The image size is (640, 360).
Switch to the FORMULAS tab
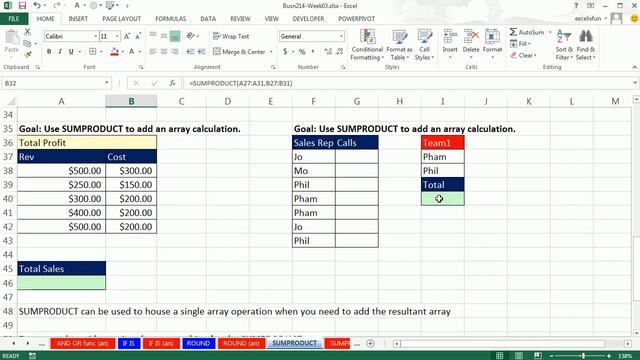[171, 19]
